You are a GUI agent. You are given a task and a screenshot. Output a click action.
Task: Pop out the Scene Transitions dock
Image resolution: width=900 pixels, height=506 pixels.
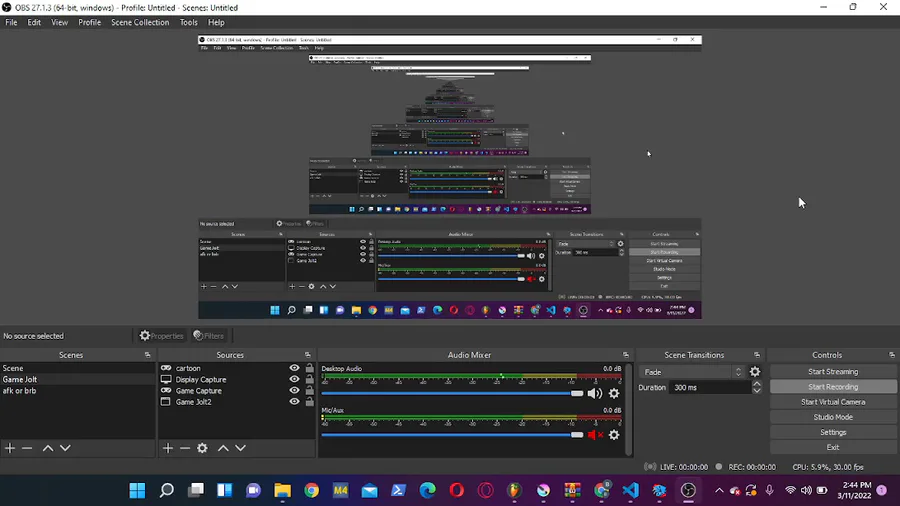point(757,355)
